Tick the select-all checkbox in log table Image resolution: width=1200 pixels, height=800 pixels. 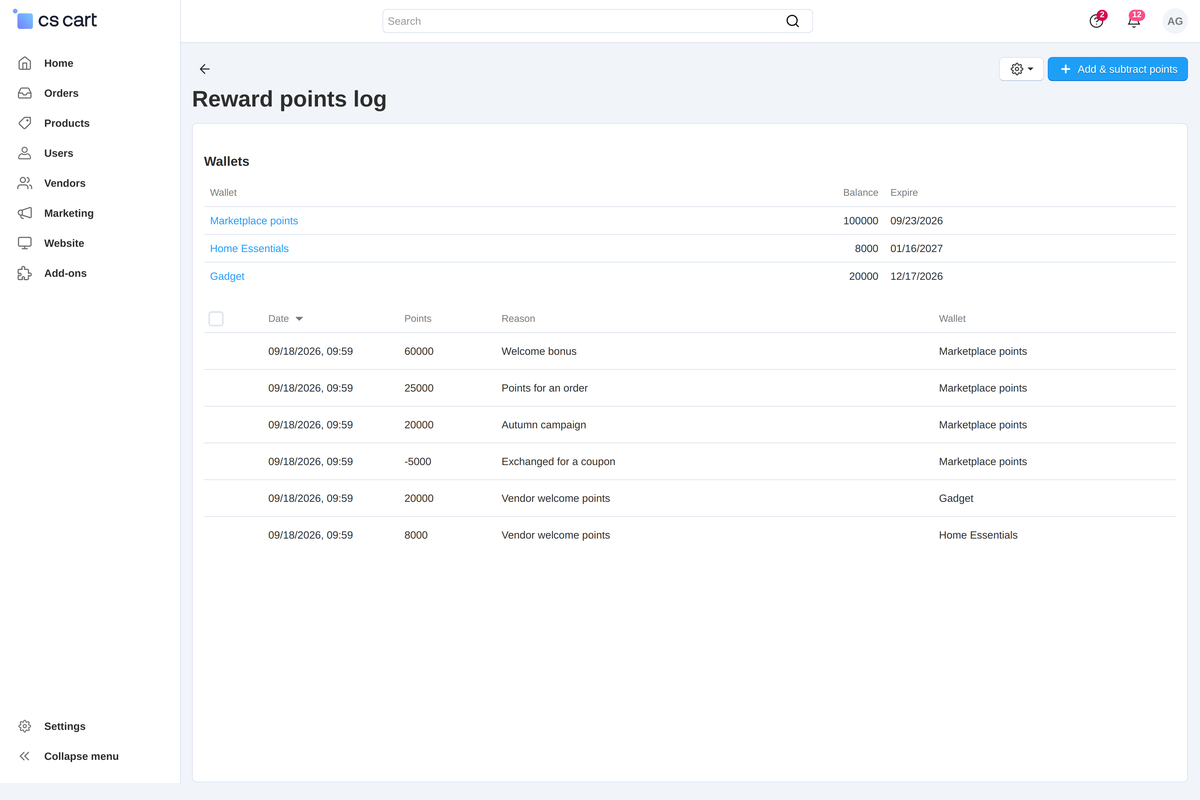click(216, 319)
